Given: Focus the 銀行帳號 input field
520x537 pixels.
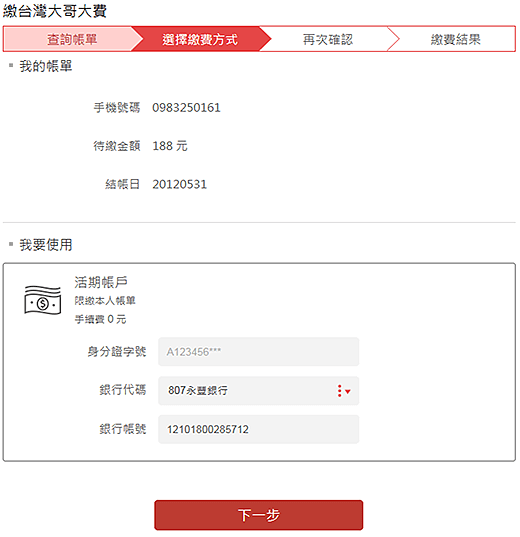Looking at the screenshot, I should 259,429.
